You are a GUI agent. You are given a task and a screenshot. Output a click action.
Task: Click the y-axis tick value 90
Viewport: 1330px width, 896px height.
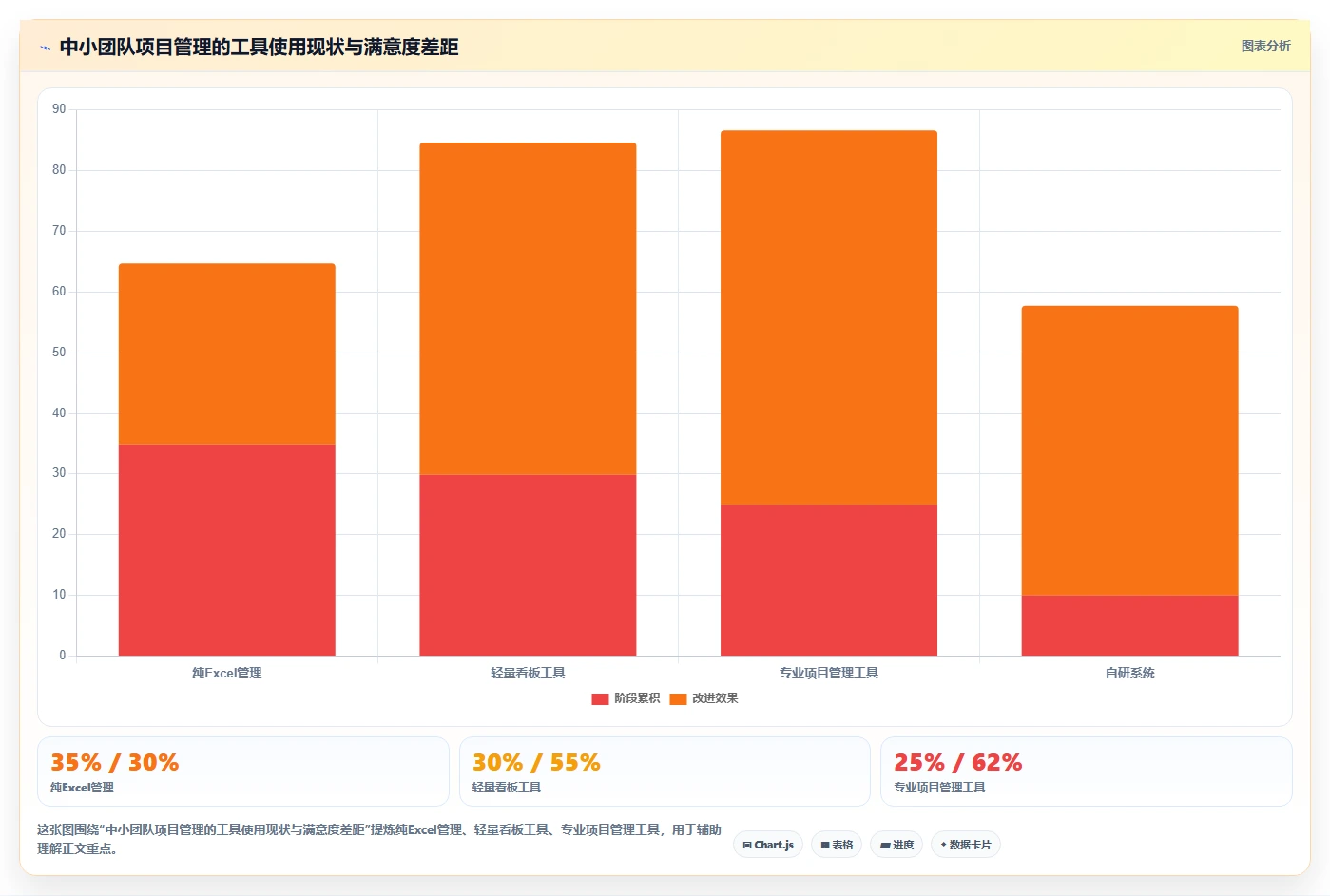click(x=59, y=109)
